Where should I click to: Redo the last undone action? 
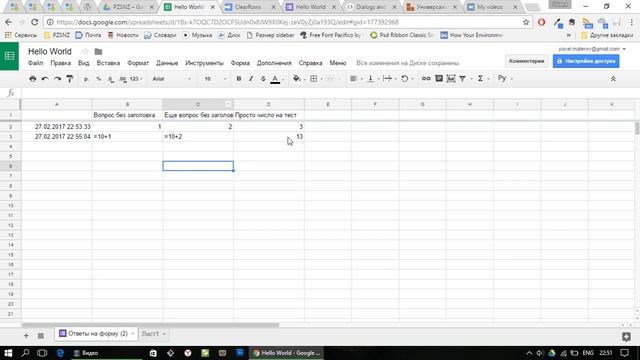(58, 79)
